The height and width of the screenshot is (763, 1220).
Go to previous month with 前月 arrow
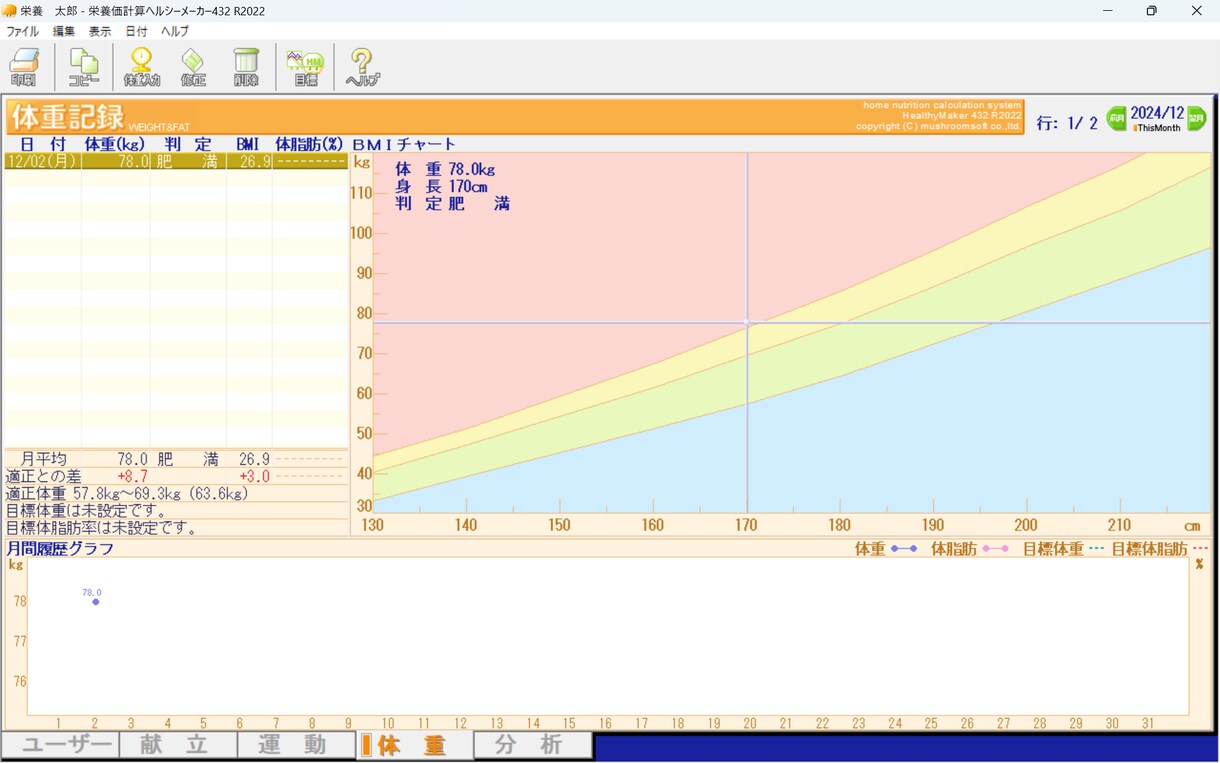point(1116,119)
